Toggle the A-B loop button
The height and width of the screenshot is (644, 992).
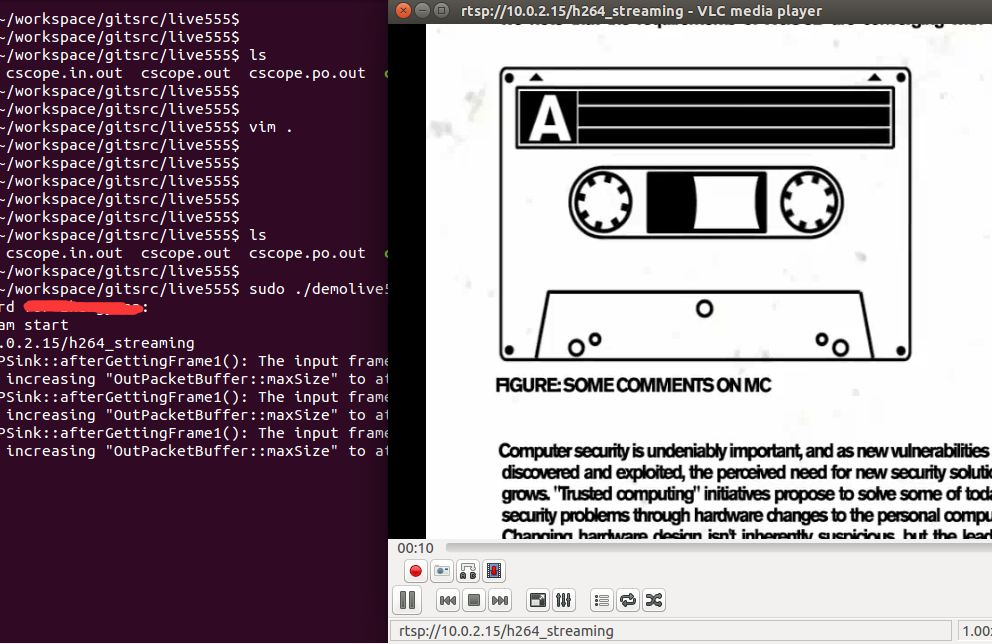point(468,571)
